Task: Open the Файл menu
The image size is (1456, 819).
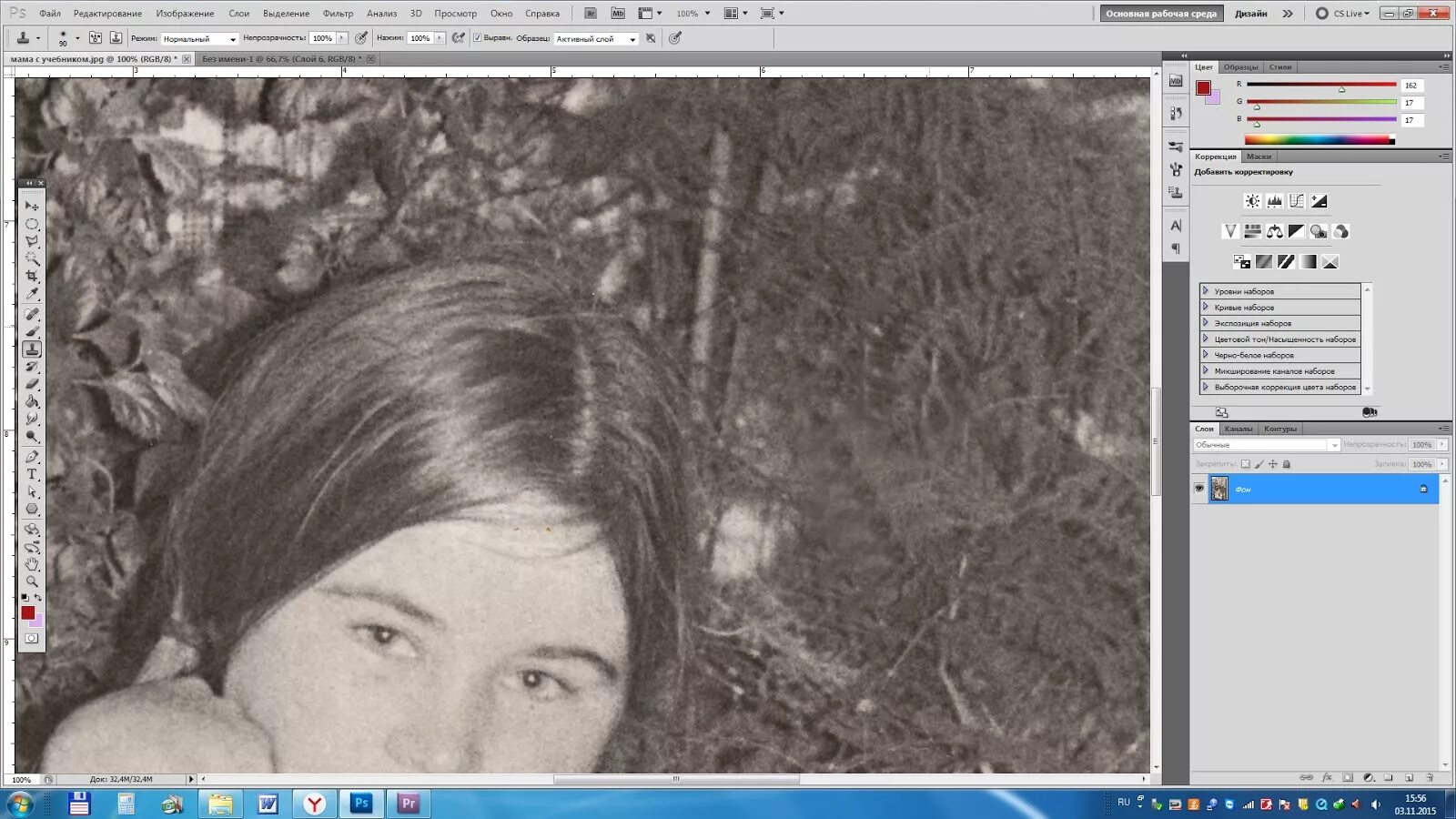Action: tap(50, 14)
